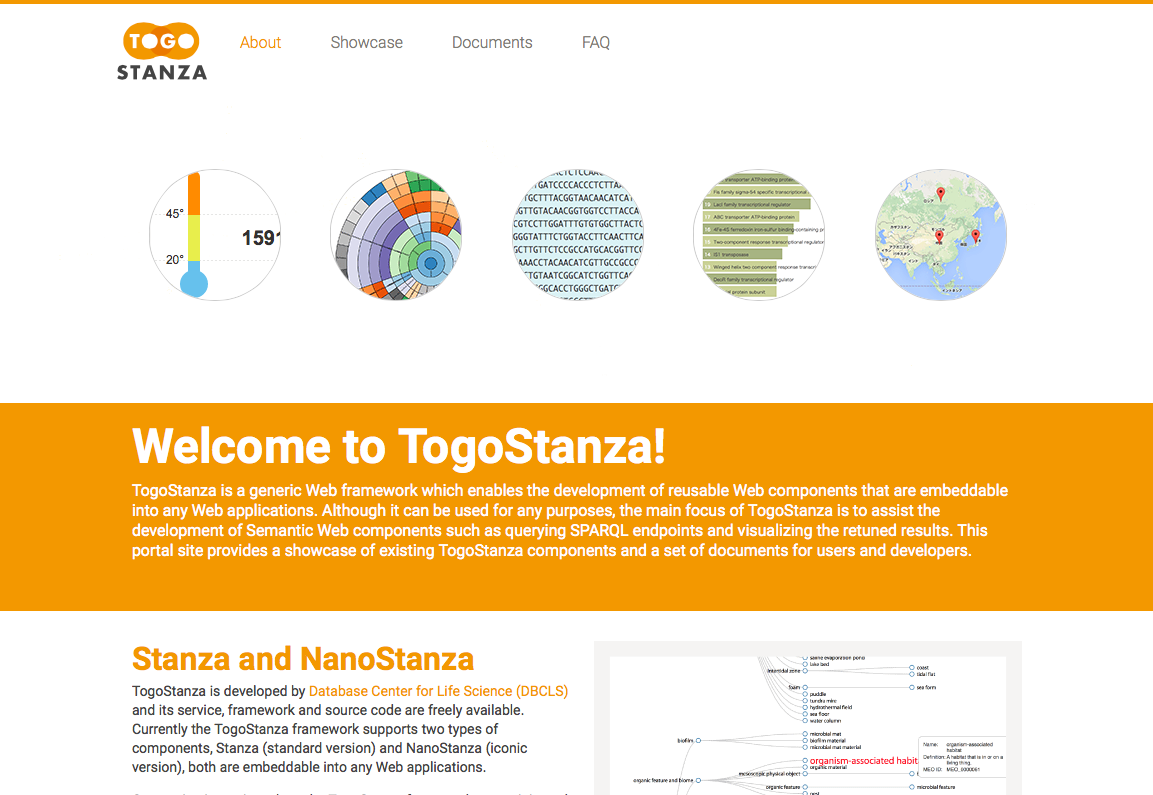Select the DNA sequence text stanza icon
1153x795 pixels.
578,235
